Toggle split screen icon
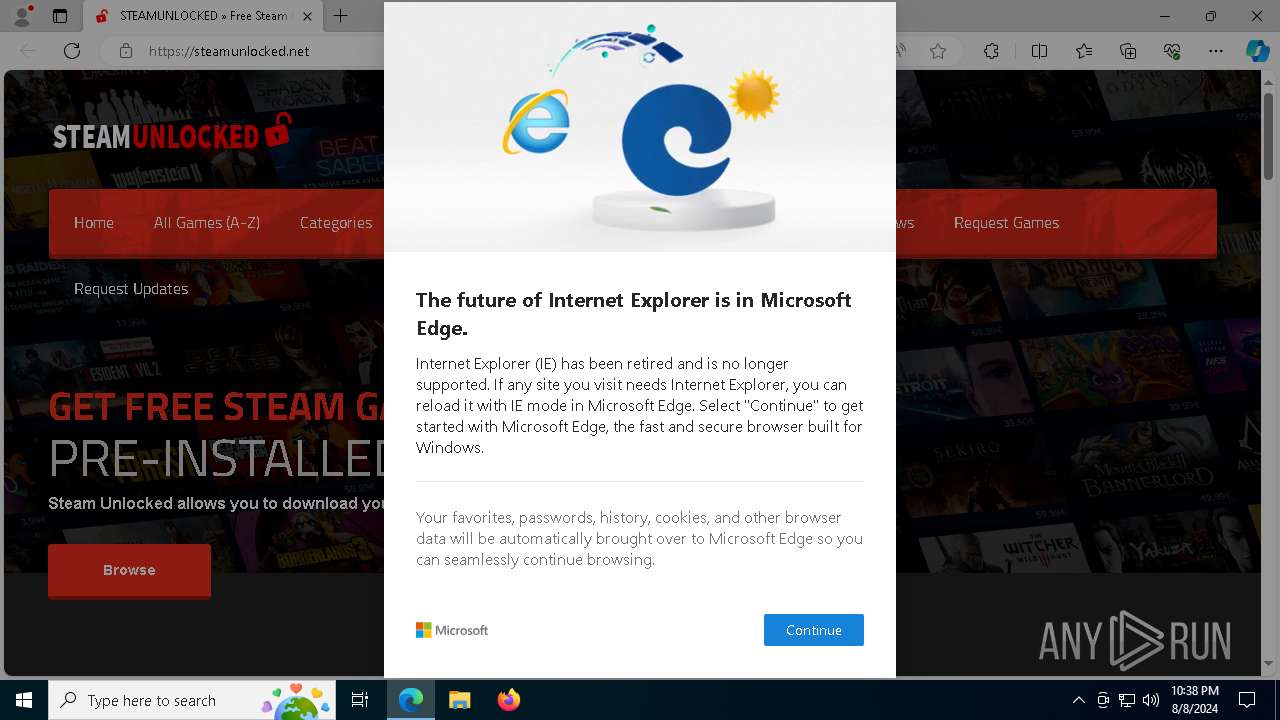 [x=1039, y=51]
